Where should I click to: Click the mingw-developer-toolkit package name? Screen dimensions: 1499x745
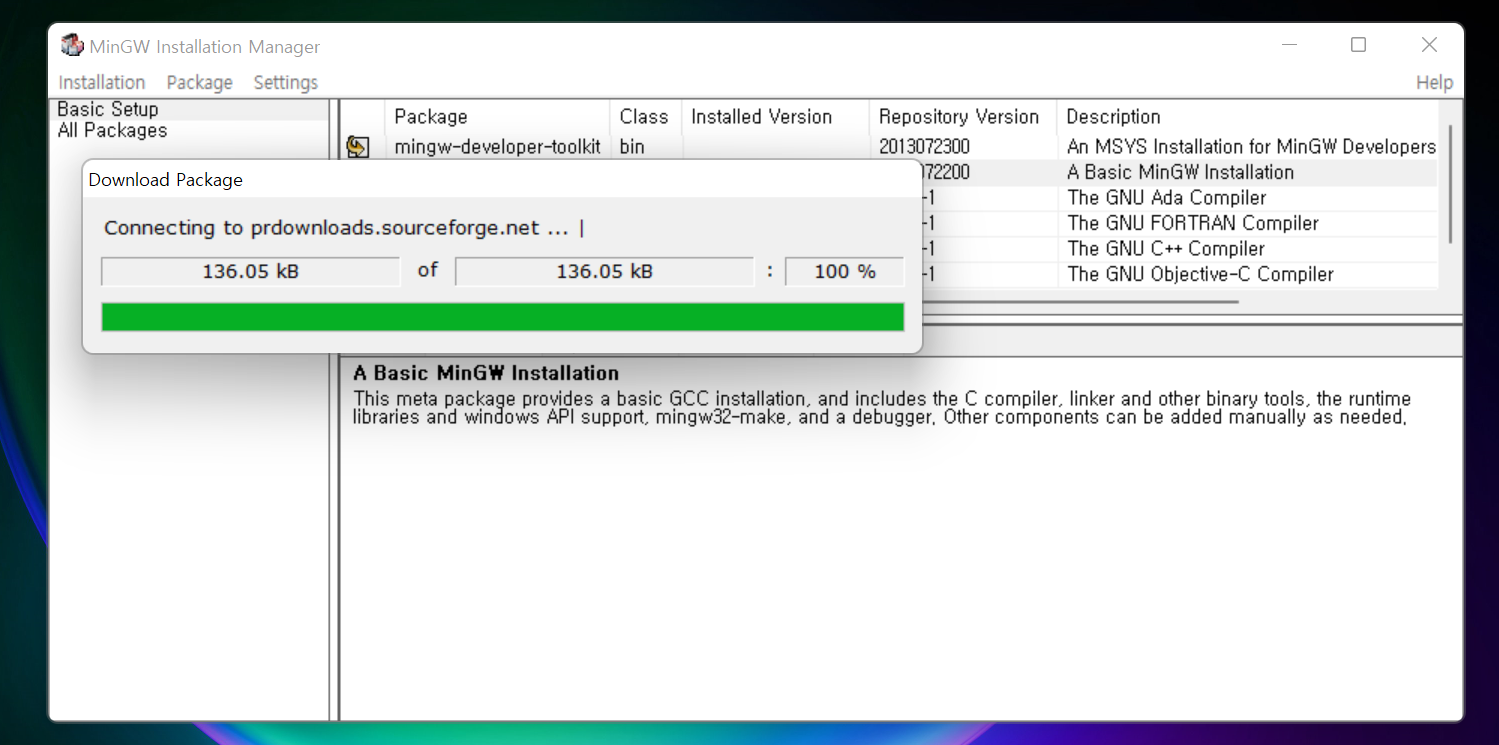pyautogui.click(x=498, y=147)
